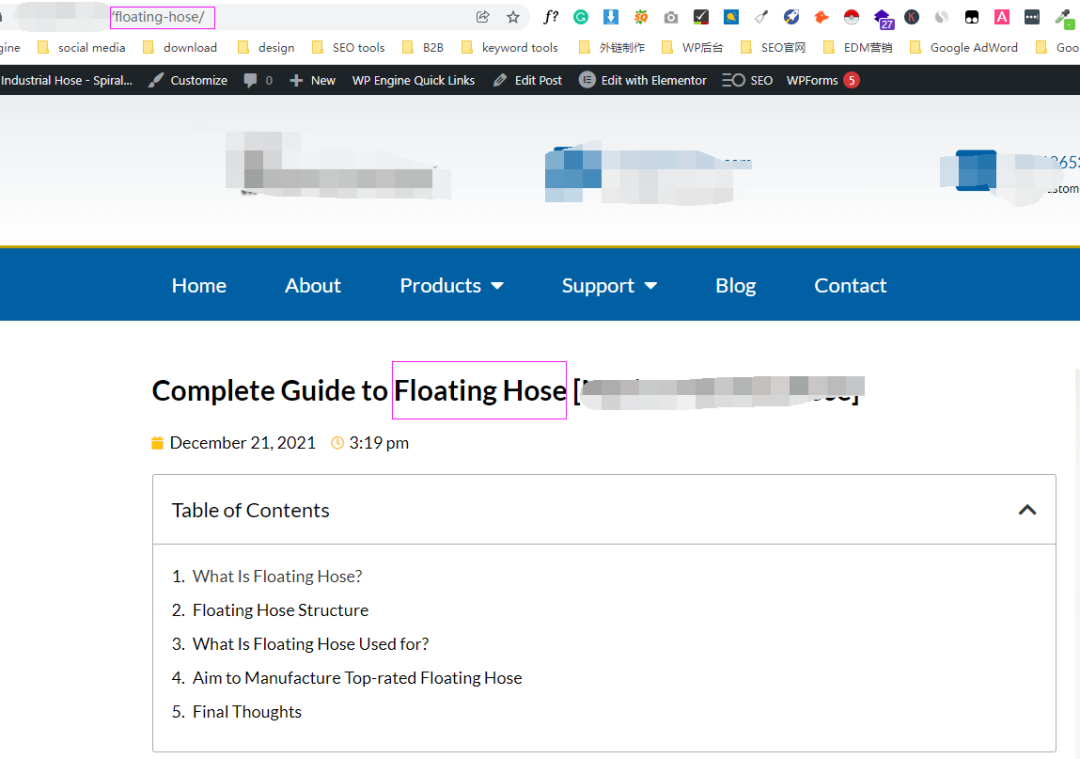Open the Grammarly extension icon
1080x759 pixels.
[x=581, y=17]
